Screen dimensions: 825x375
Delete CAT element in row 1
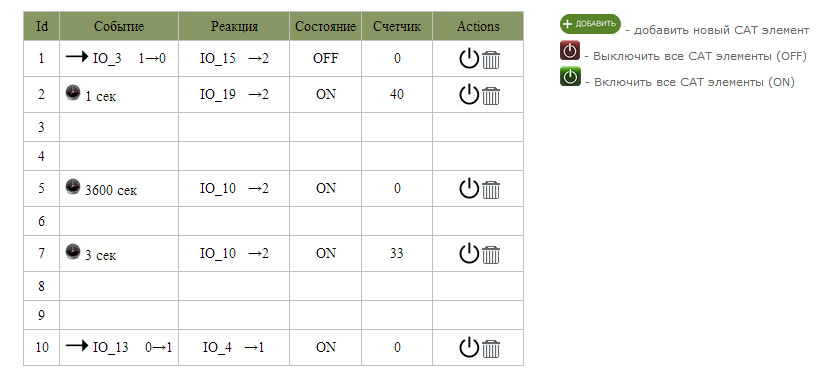pyautogui.click(x=491, y=60)
